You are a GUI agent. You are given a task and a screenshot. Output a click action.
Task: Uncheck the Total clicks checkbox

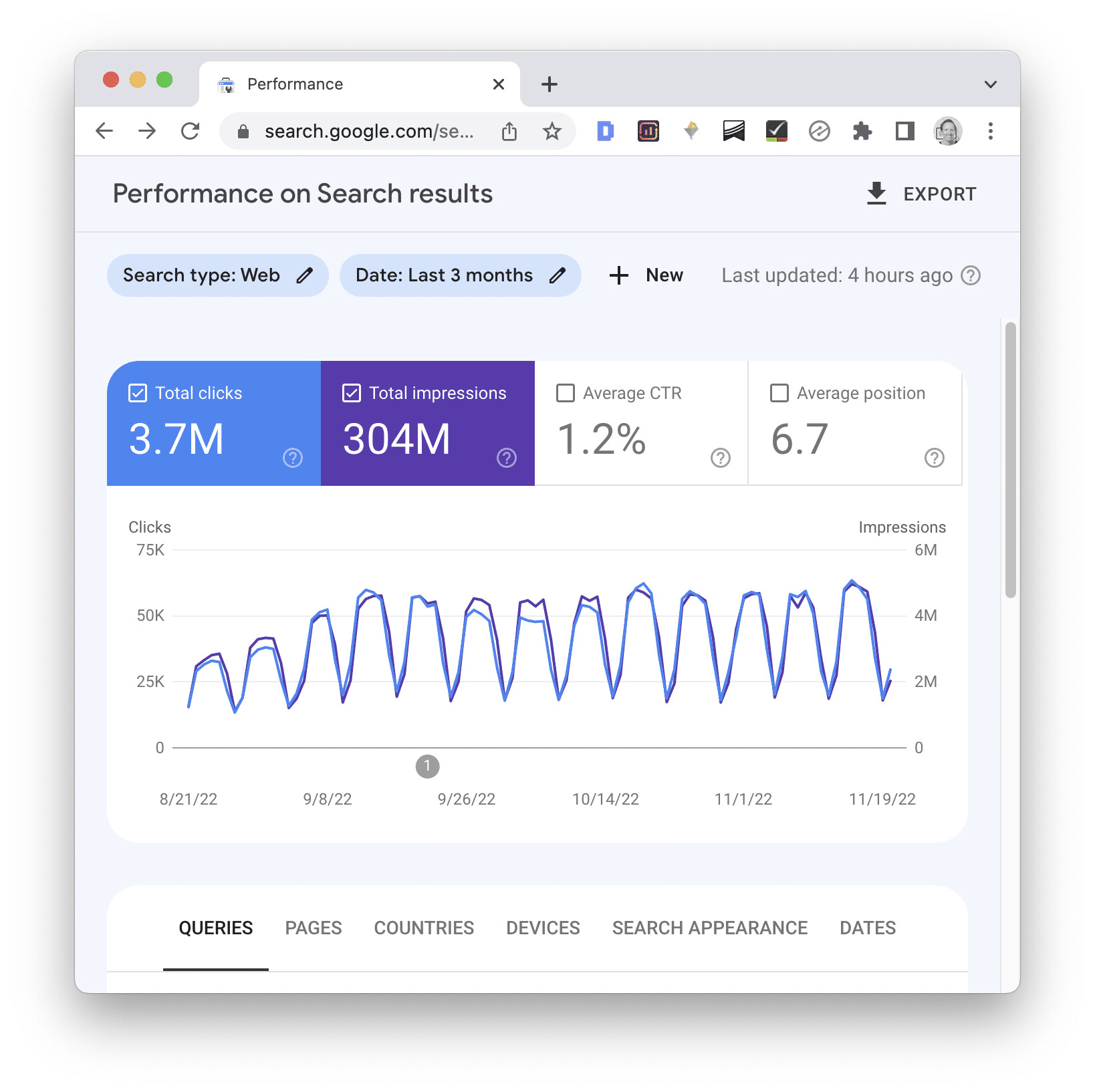click(x=138, y=393)
